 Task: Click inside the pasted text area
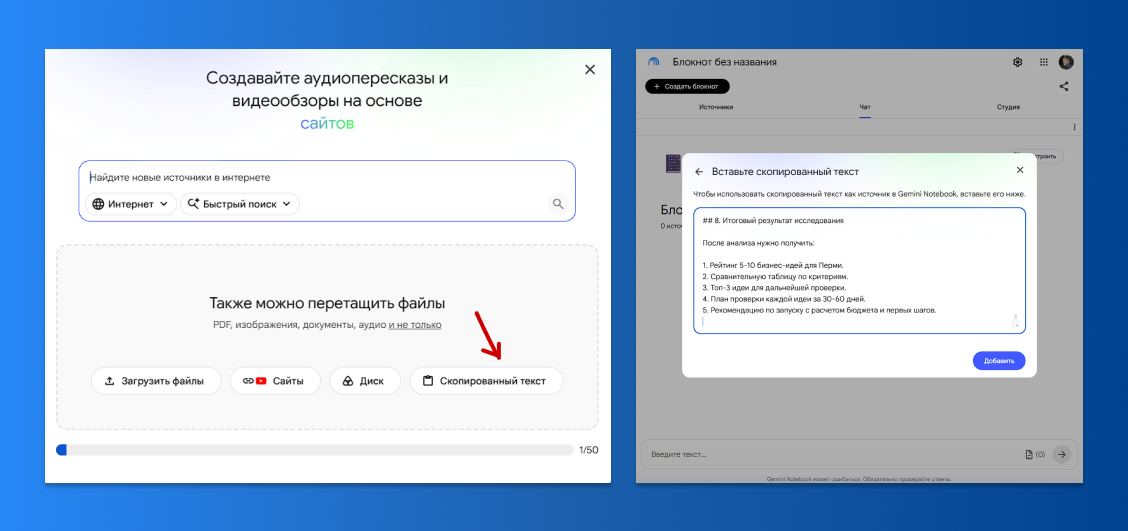pyautogui.click(x=860, y=271)
